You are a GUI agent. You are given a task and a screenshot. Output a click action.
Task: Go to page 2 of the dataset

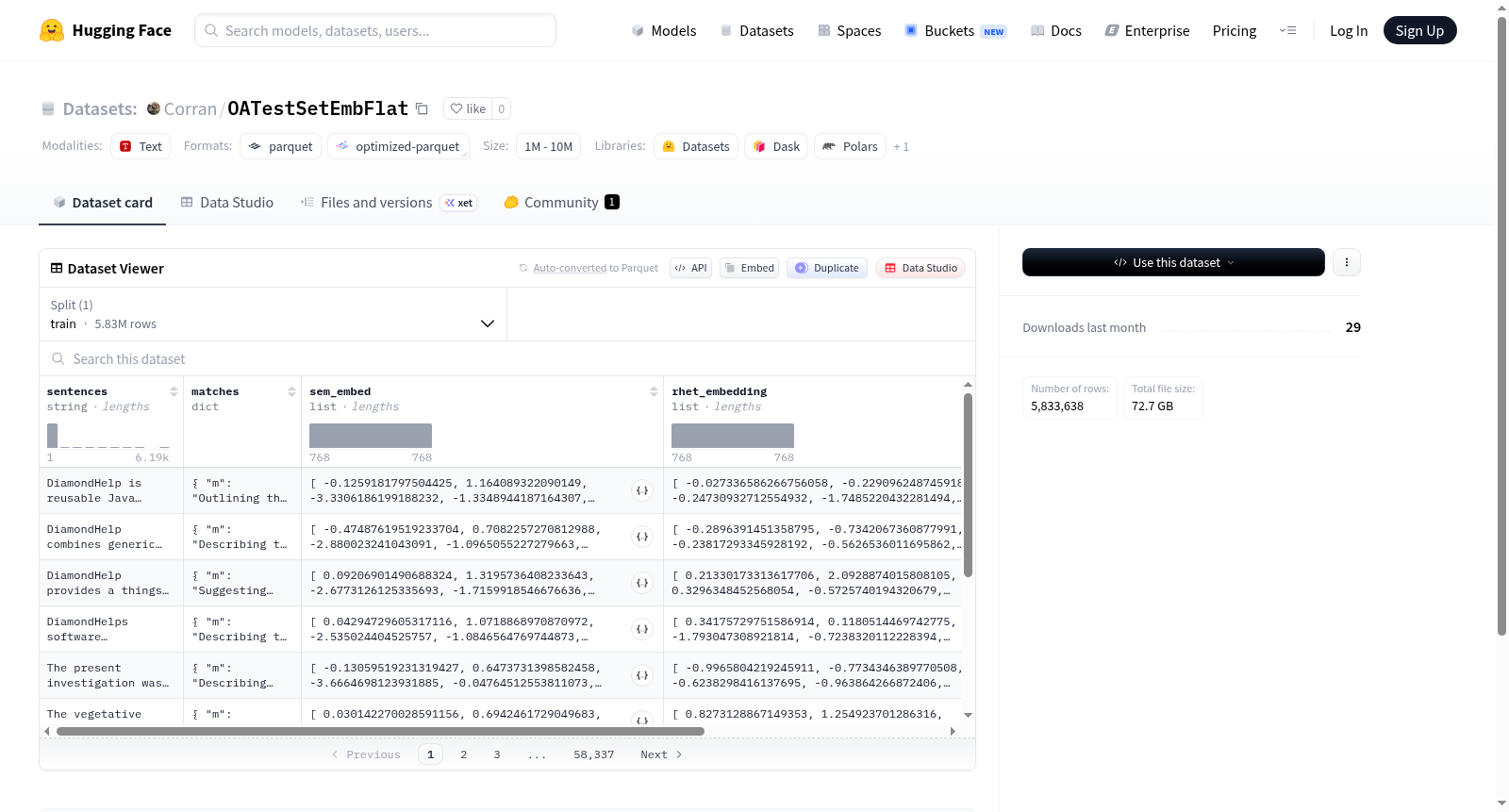[464, 754]
